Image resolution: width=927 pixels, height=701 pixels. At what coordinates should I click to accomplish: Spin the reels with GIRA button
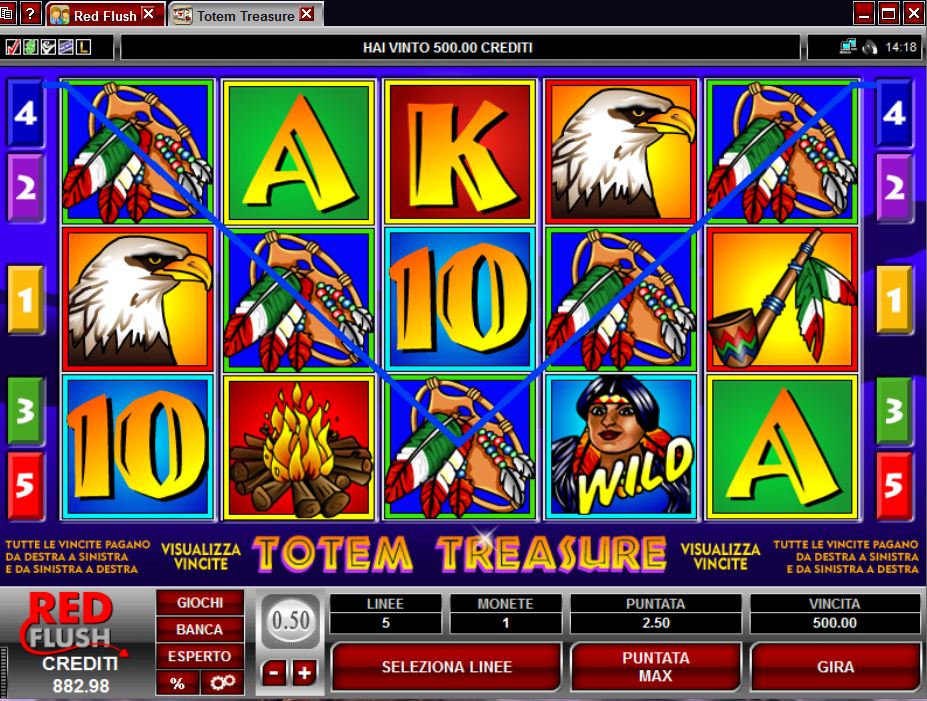click(x=835, y=667)
